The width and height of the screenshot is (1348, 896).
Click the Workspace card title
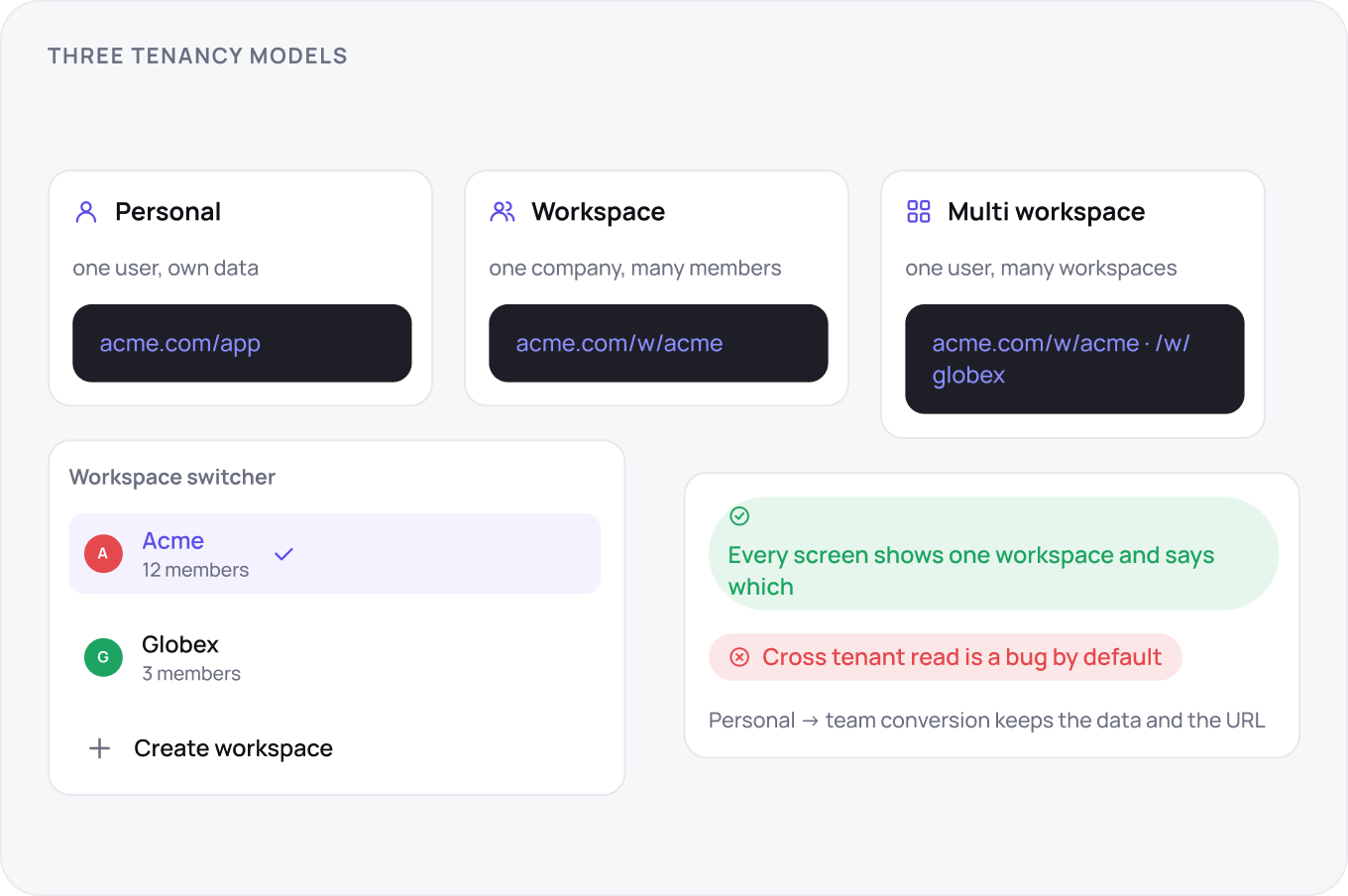tap(598, 212)
